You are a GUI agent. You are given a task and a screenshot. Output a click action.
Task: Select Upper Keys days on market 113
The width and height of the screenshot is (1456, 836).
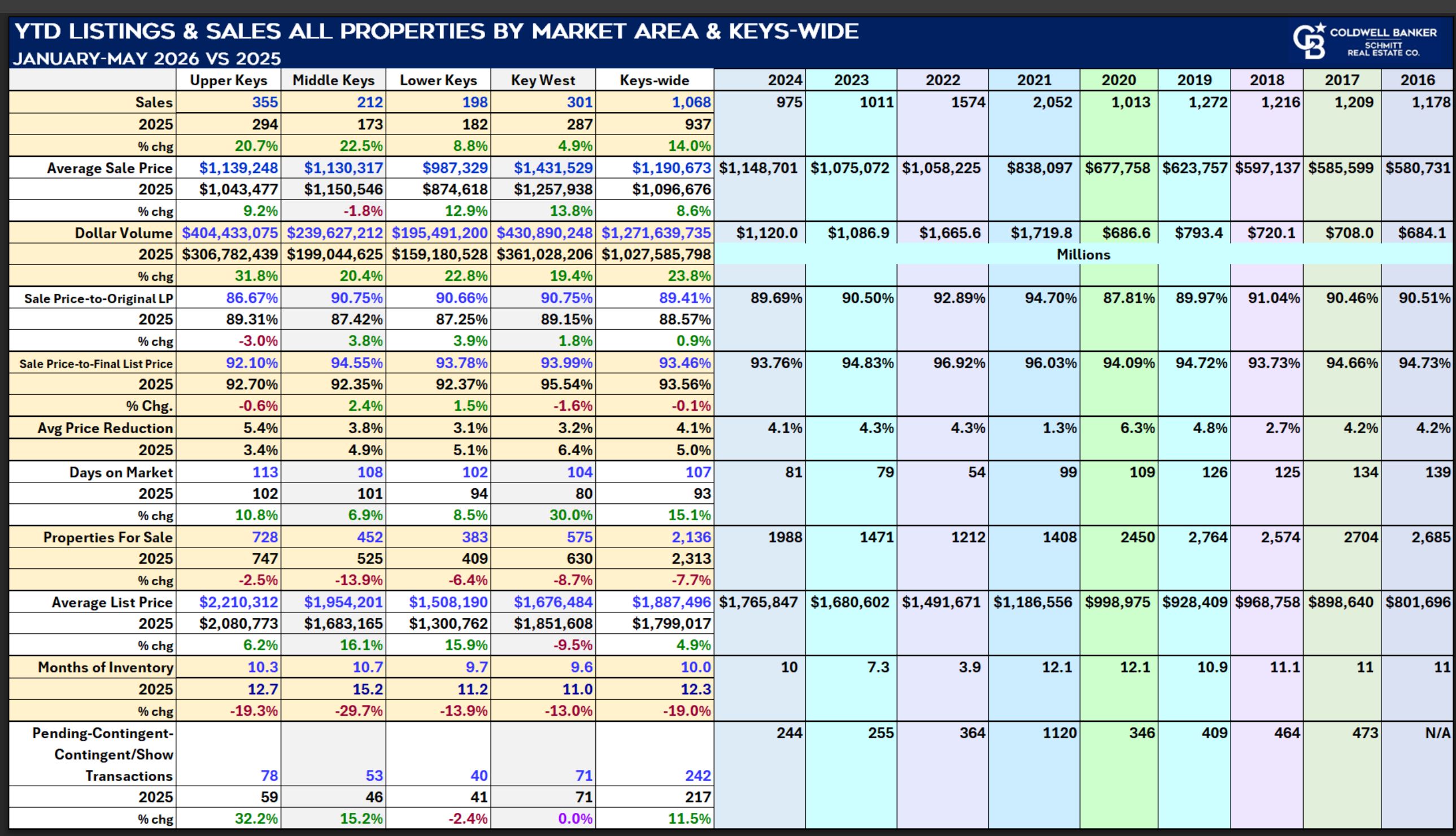265,473
